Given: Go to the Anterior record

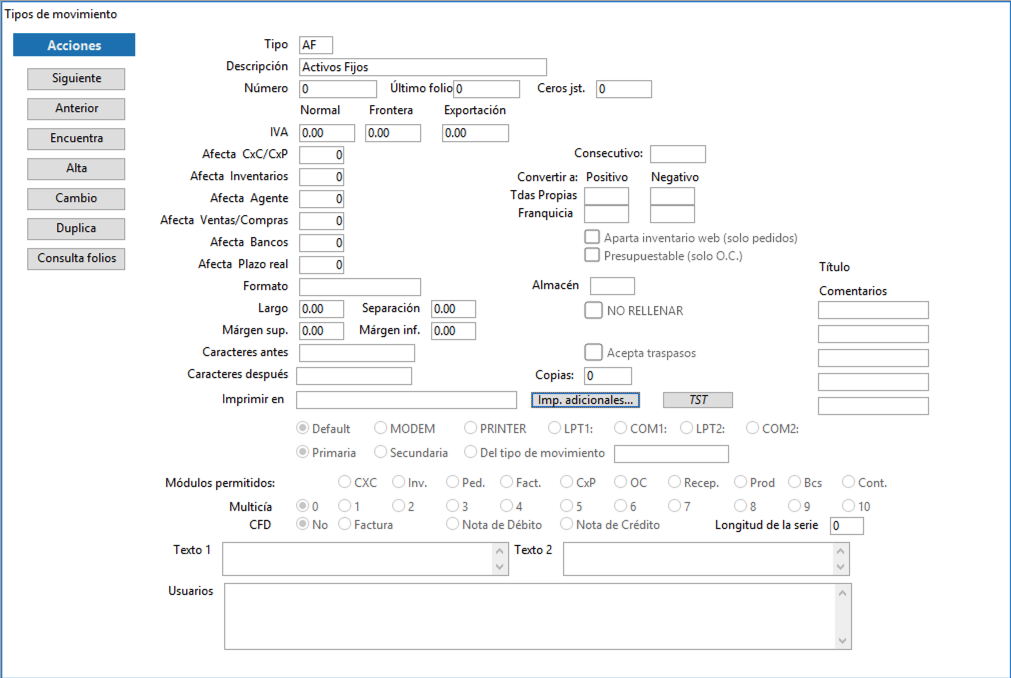Looking at the screenshot, I should [x=76, y=108].
